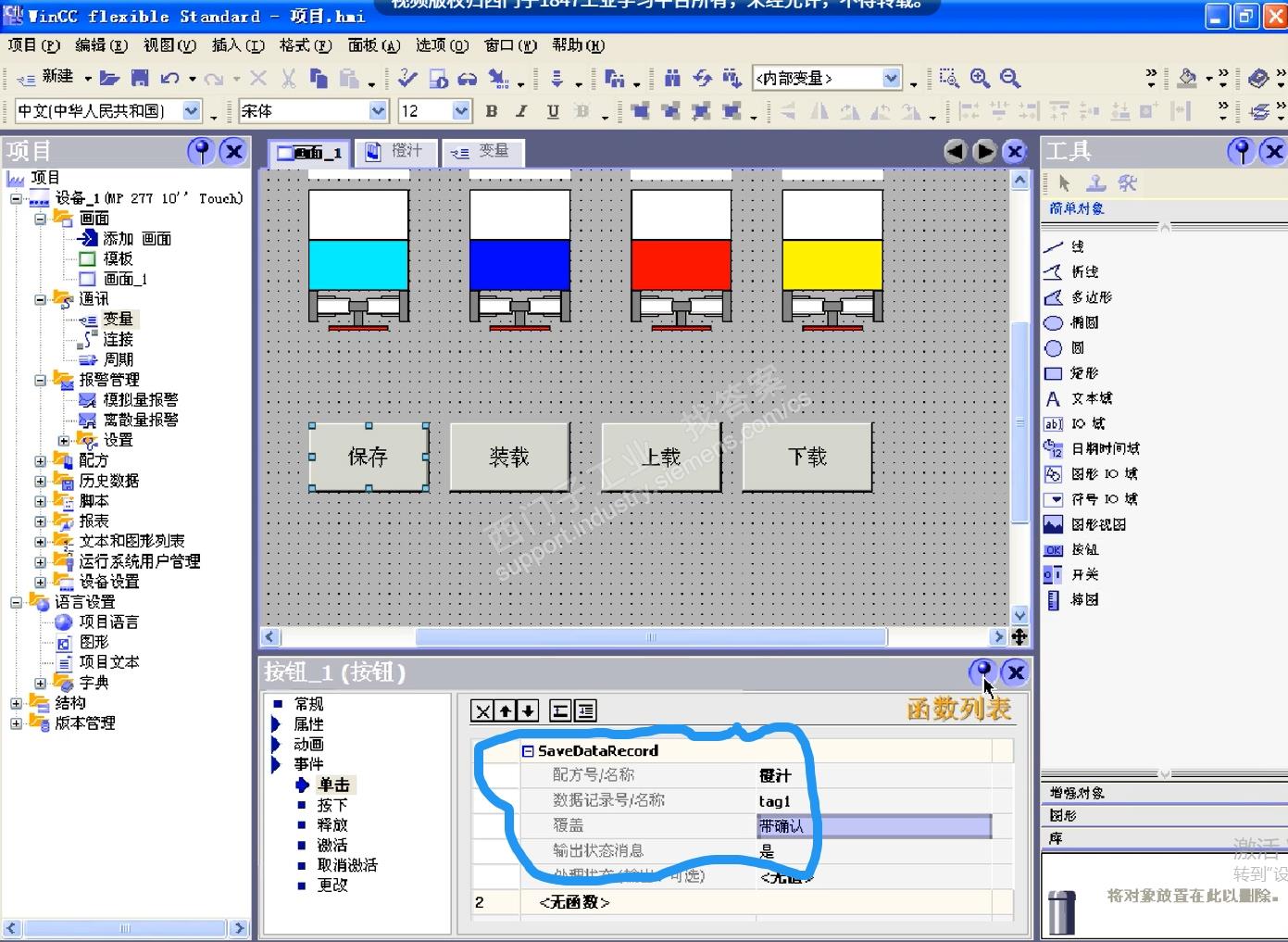Select the red tank fill on the canvas
Screen dimensions: 1288x942
pyautogui.click(x=681, y=264)
